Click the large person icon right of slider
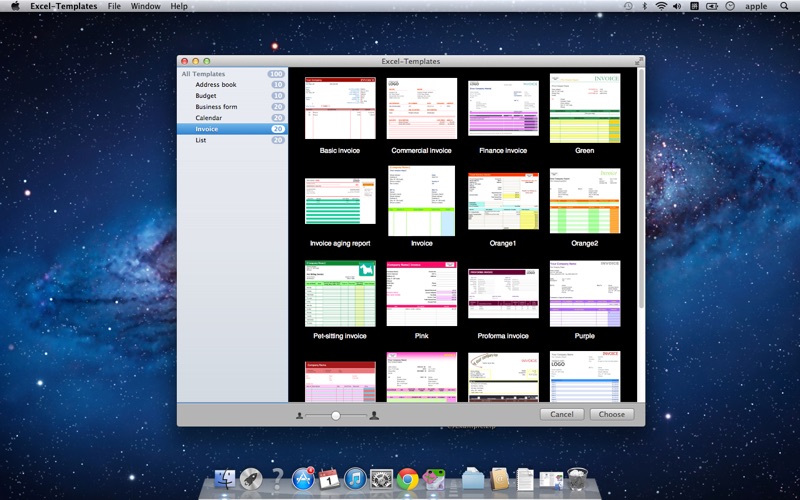 [374, 415]
